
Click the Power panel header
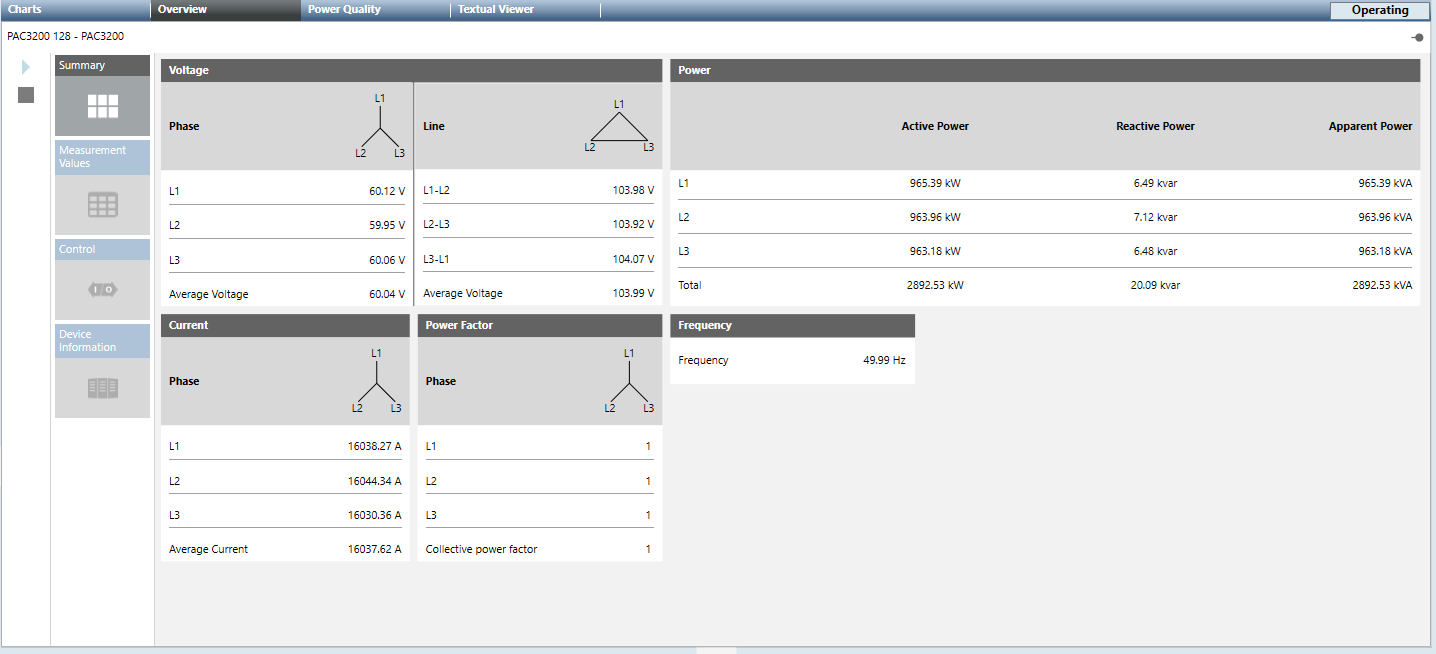coord(1044,70)
